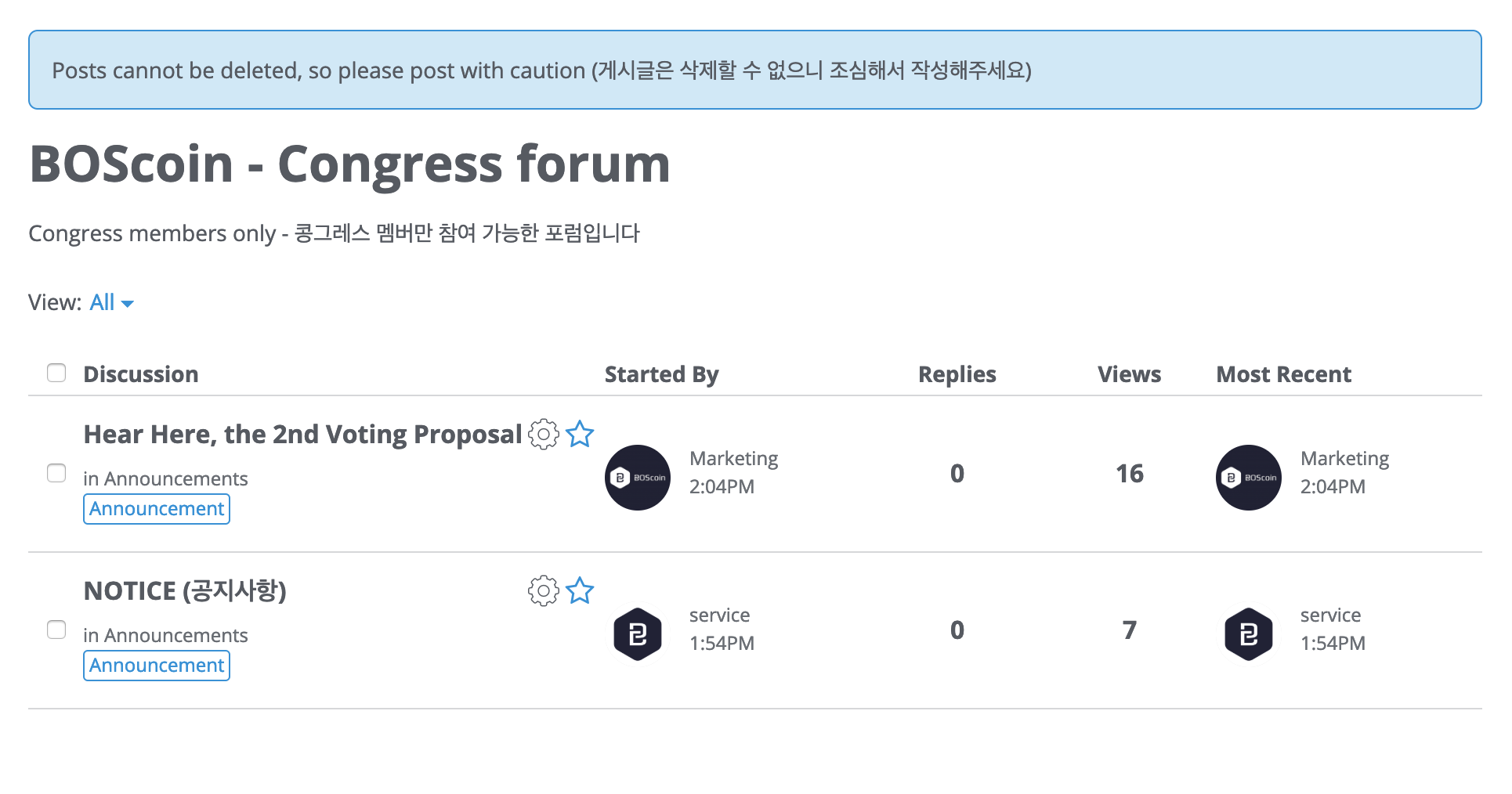Viewport: 1512px width, 794px height.
Task: Click service avatar in Most Recent column
Action: click(x=1249, y=634)
